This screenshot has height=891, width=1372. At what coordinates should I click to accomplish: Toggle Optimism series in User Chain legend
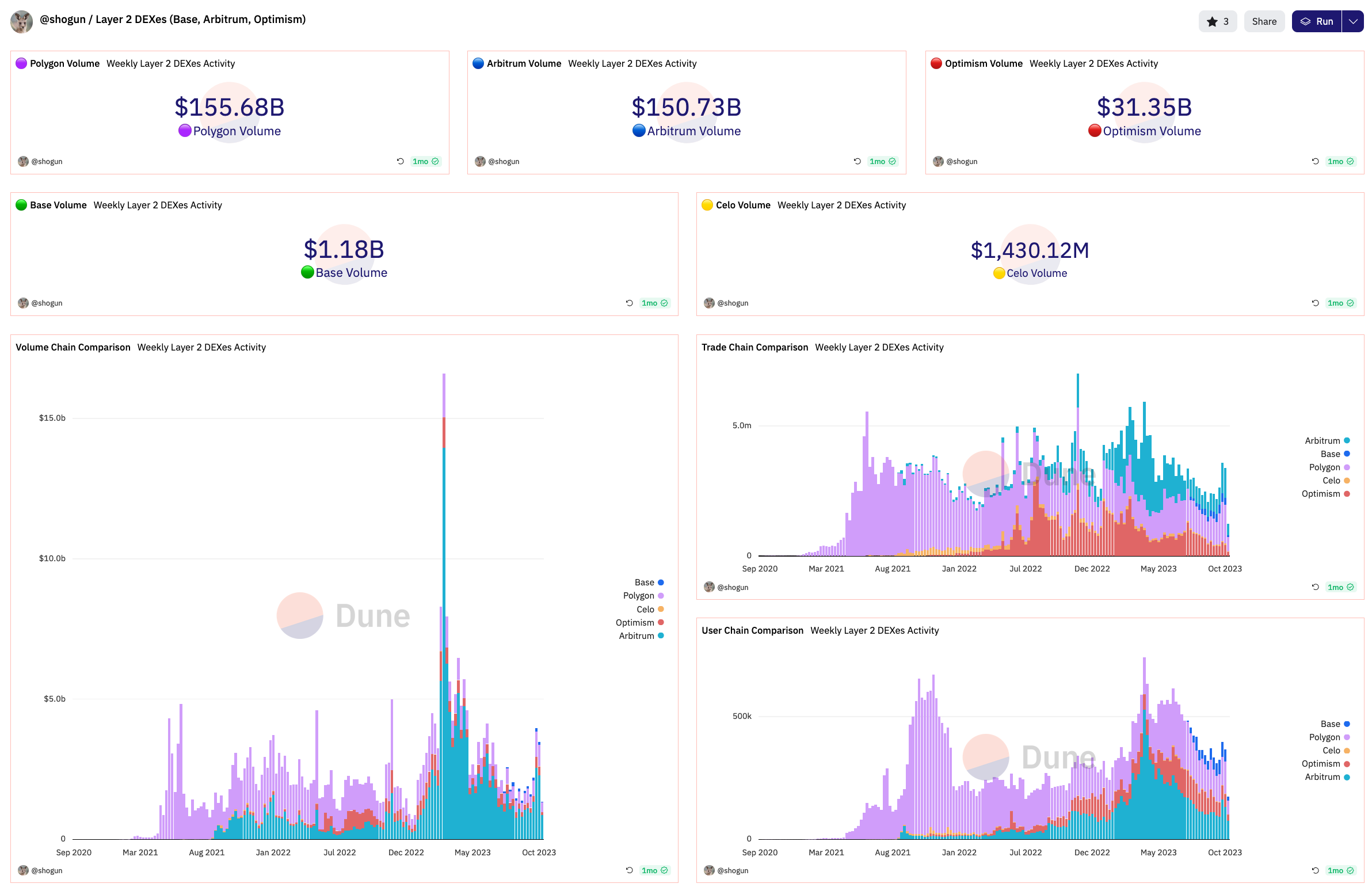1320,764
